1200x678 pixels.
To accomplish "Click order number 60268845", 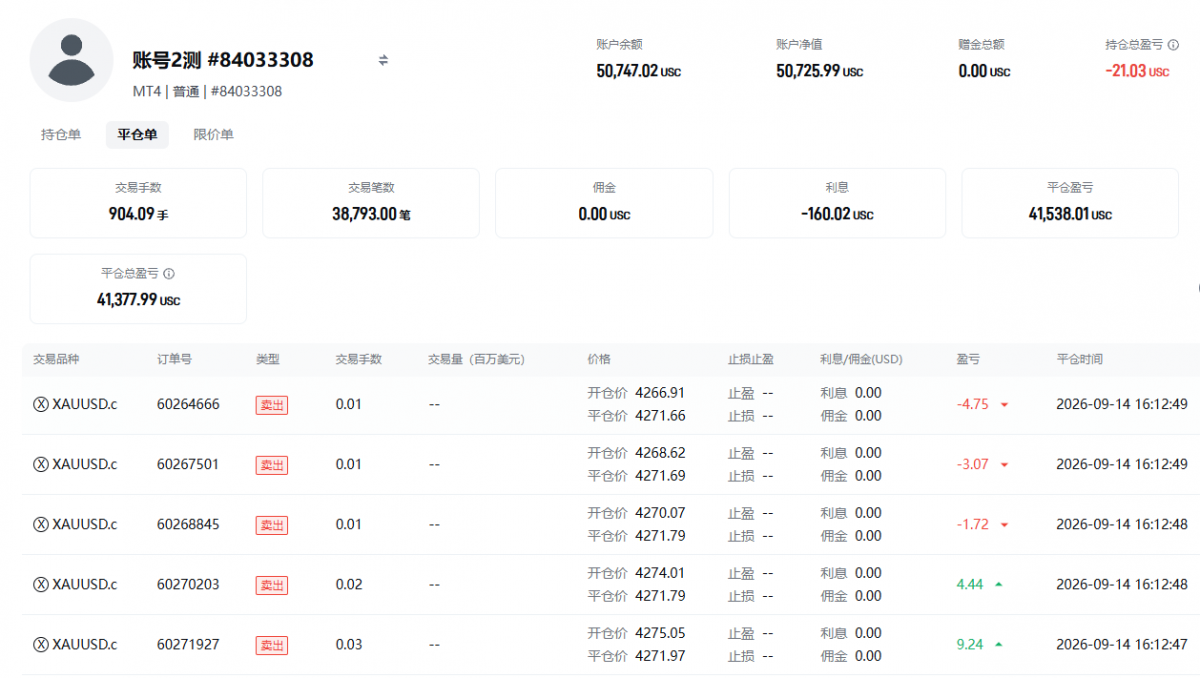I will [x=188, y=524].
